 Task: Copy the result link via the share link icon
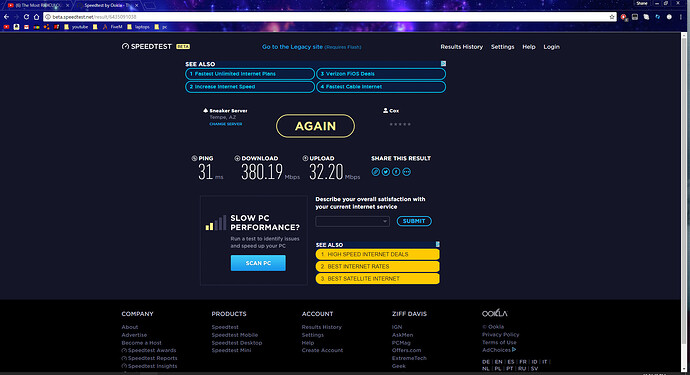(x=375, y=172)
